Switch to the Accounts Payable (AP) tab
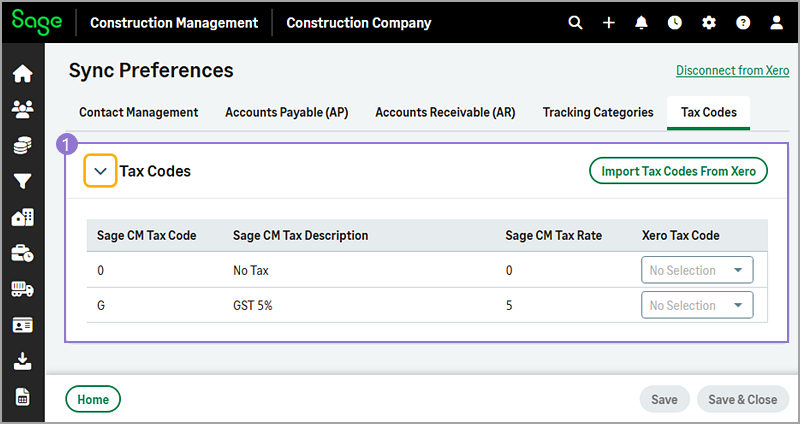The image size is (800, 424). click(287, 112)
